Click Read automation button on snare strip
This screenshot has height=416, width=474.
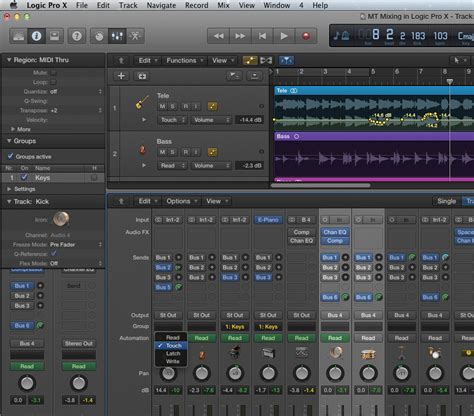368,338
